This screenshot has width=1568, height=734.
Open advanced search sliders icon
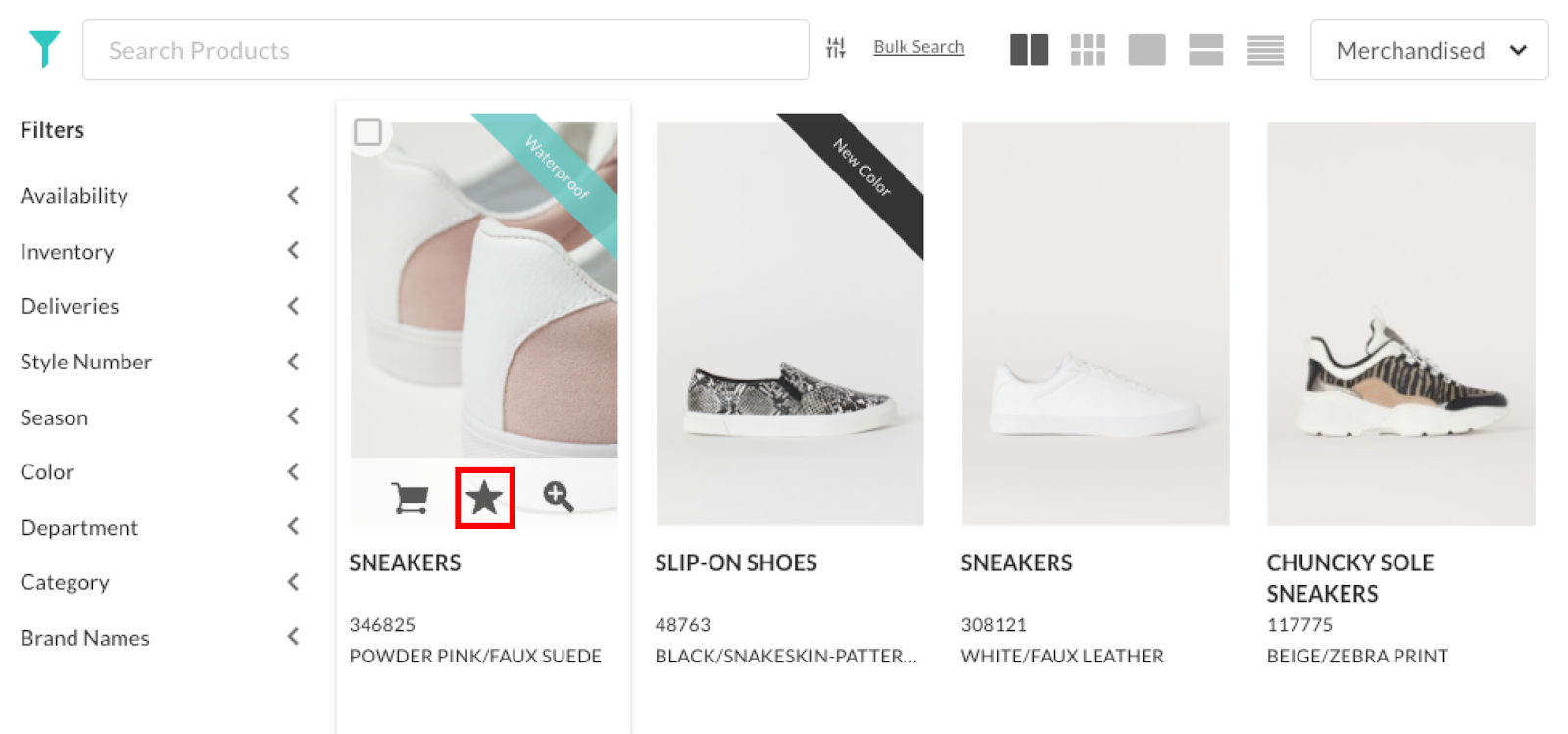point(835,48)
